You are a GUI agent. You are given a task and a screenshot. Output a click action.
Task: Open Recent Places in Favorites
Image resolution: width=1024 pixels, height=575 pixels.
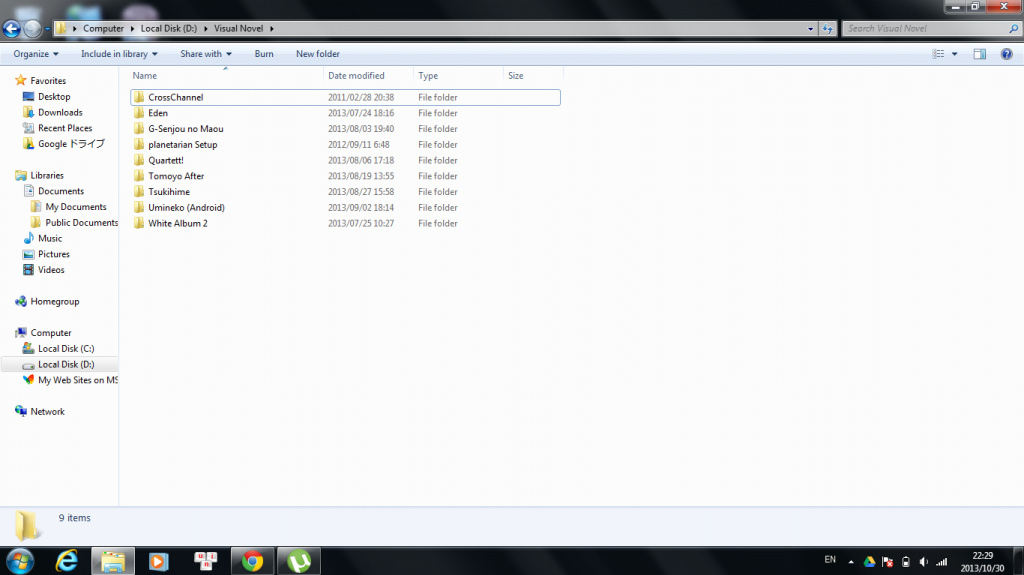click(65, 128)
